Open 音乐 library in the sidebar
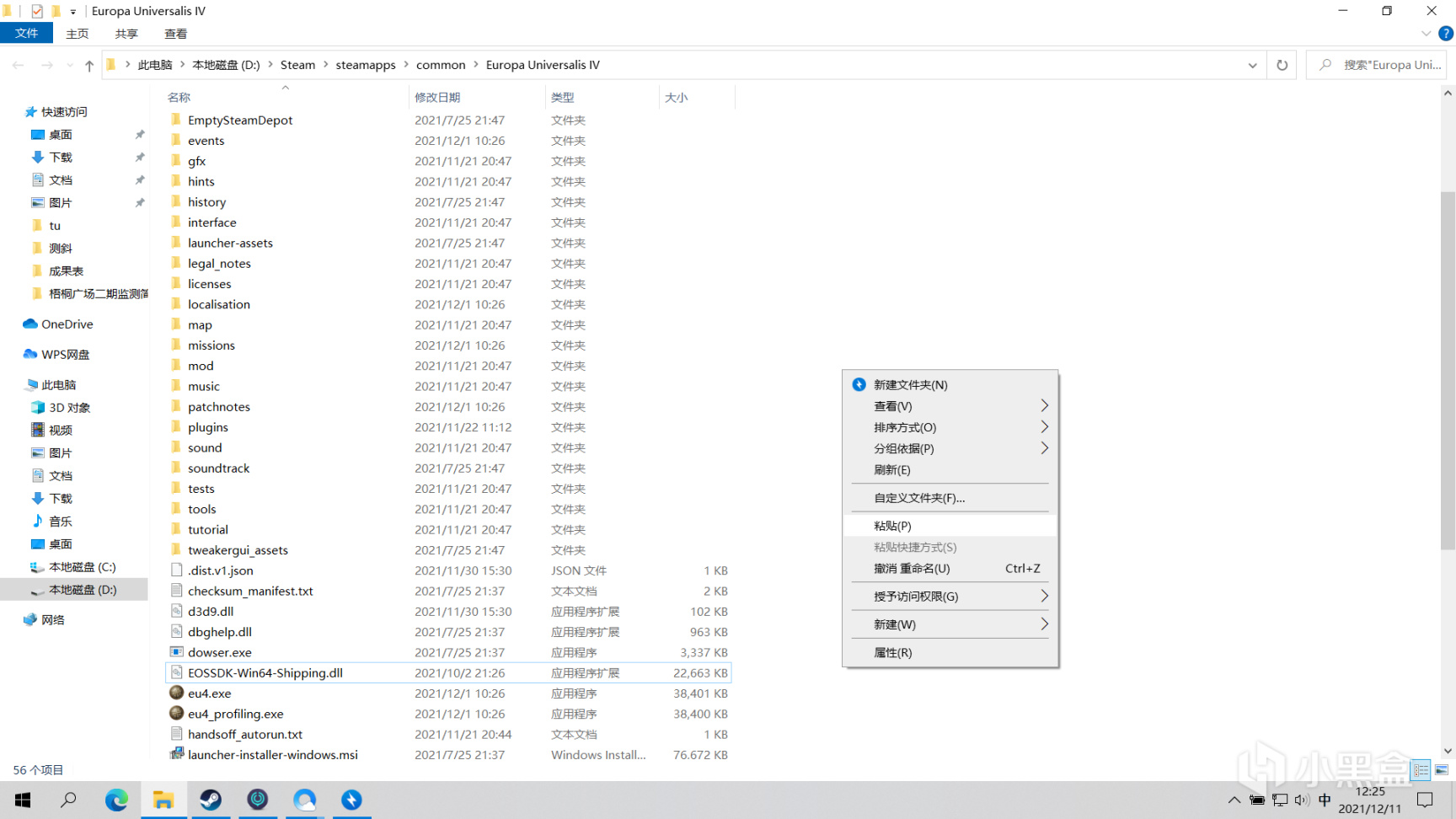1456x819 pixels. (60, 522)
